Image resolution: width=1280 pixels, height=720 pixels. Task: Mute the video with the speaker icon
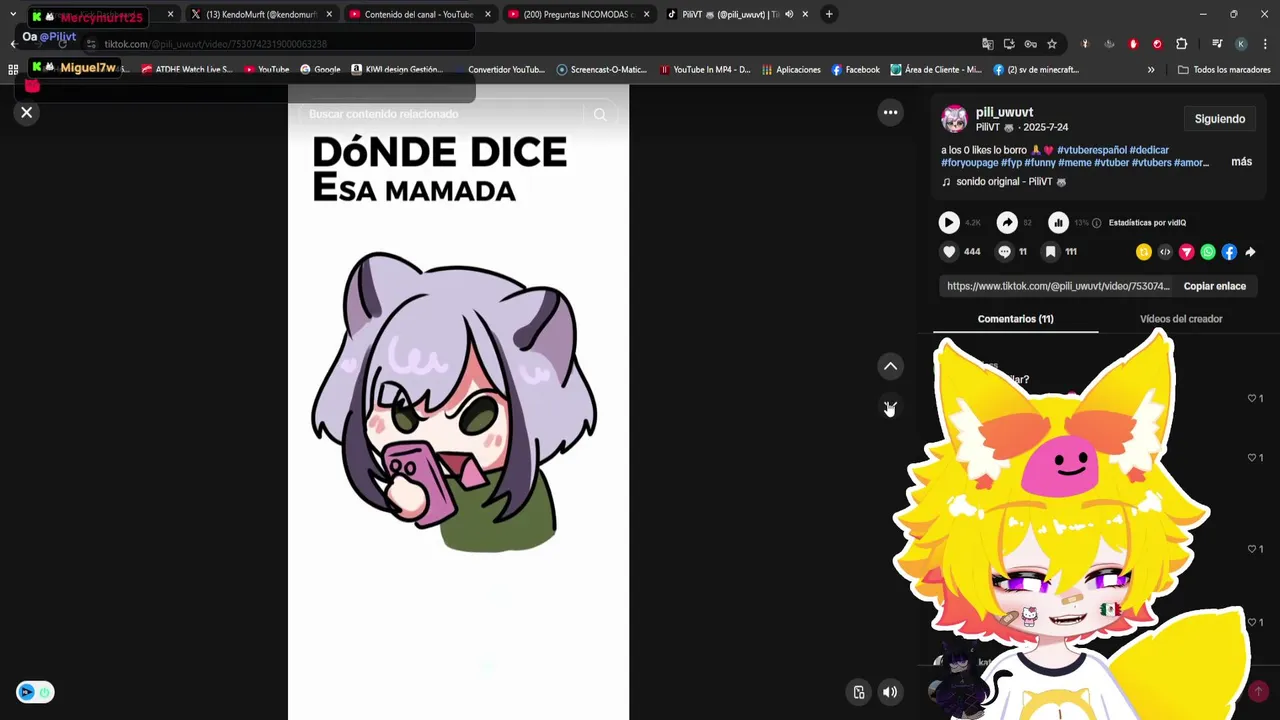890,692
